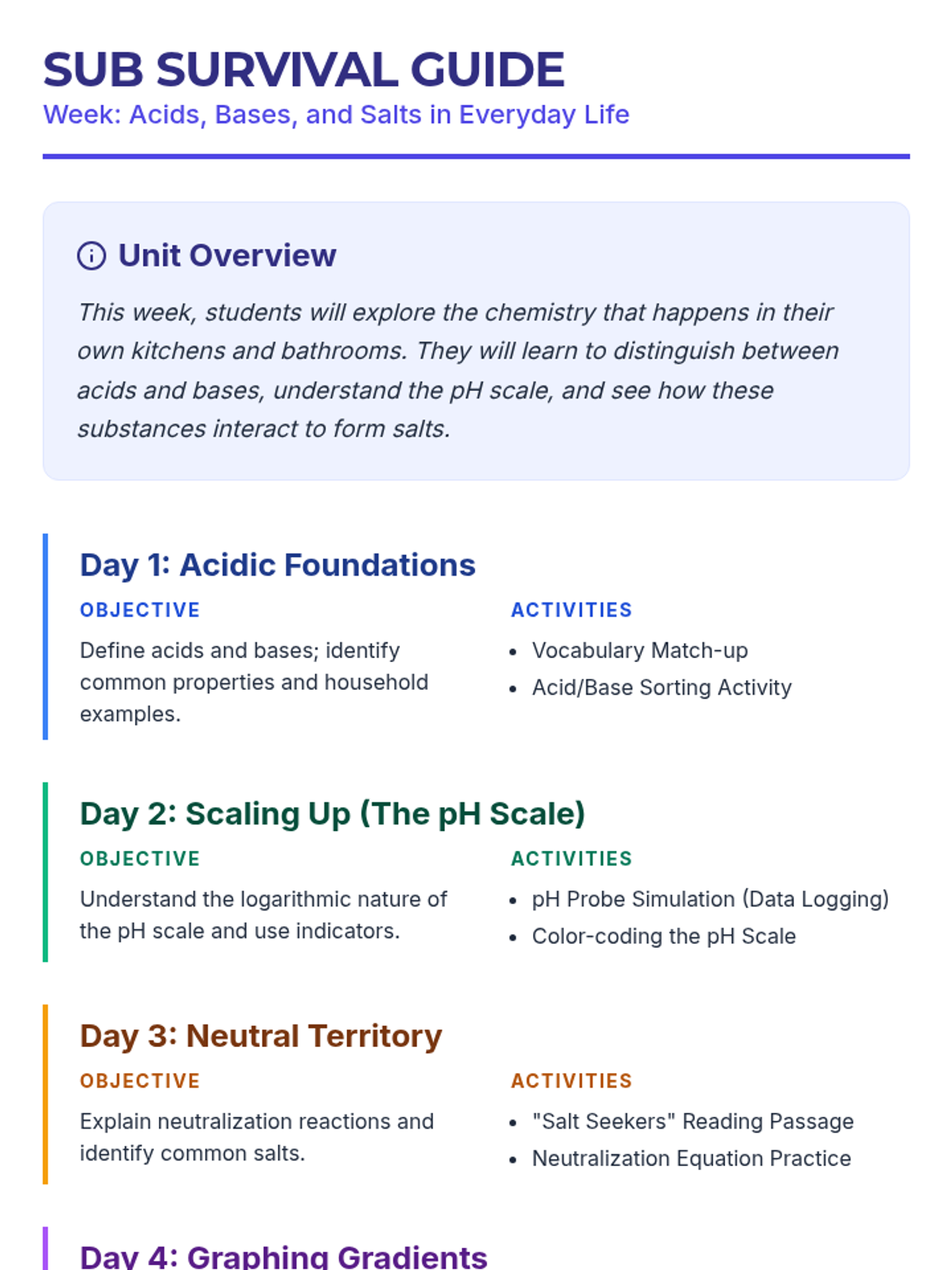Select the pH Probe Simulation activity
This screenshot has width=952, height=1270.
[710, 899]
